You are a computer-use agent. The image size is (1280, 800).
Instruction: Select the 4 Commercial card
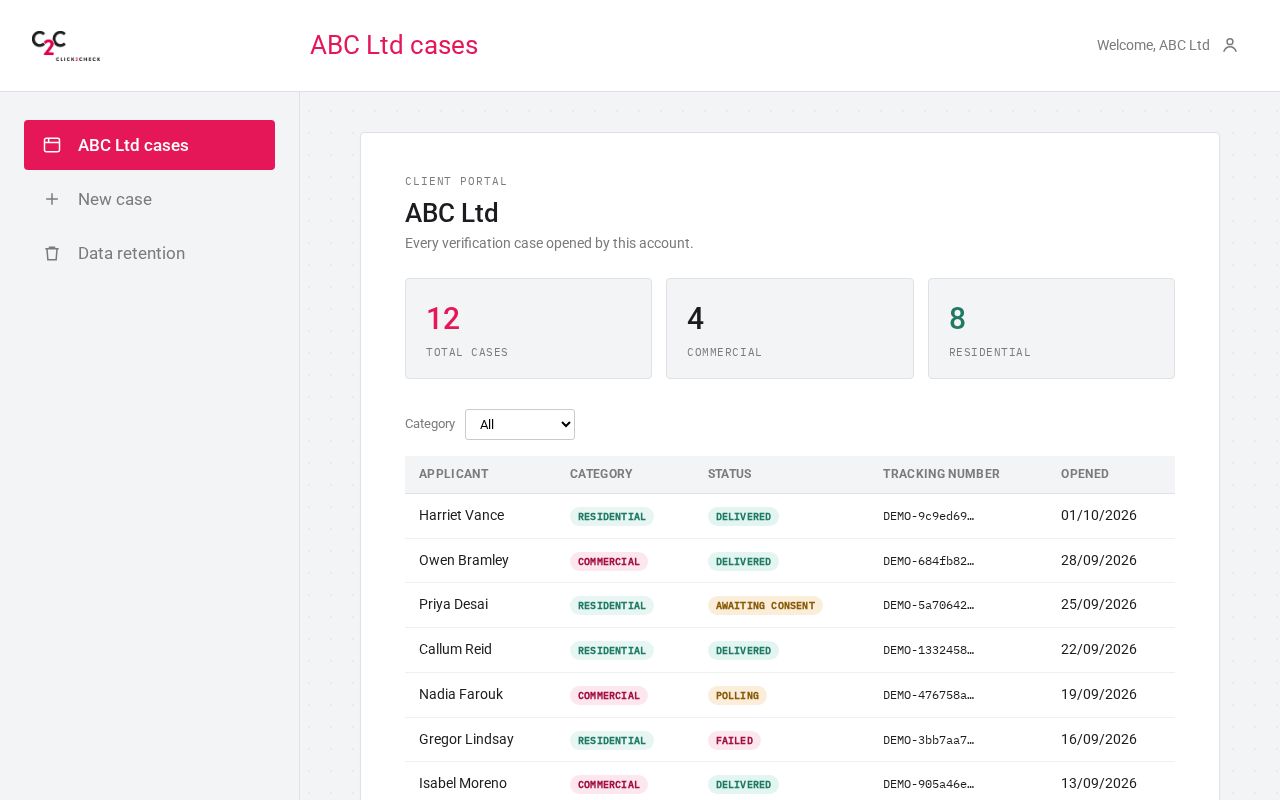tap(790, 328)
